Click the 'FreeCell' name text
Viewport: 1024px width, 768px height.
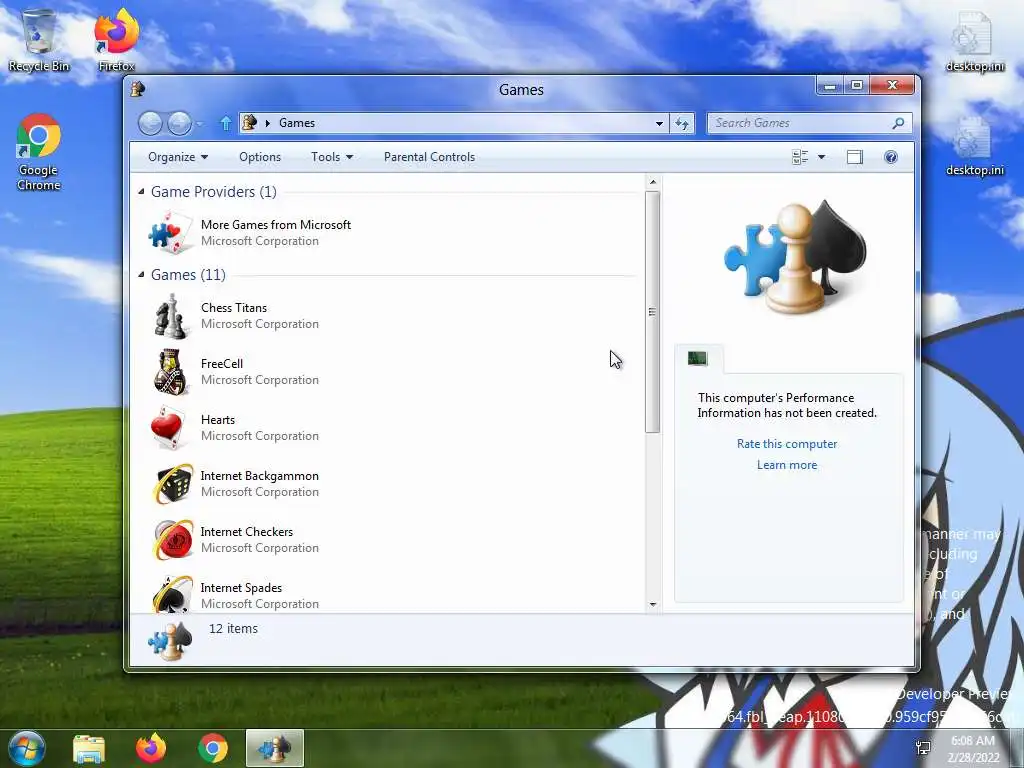pyautogui.click(x=222, y=364)
